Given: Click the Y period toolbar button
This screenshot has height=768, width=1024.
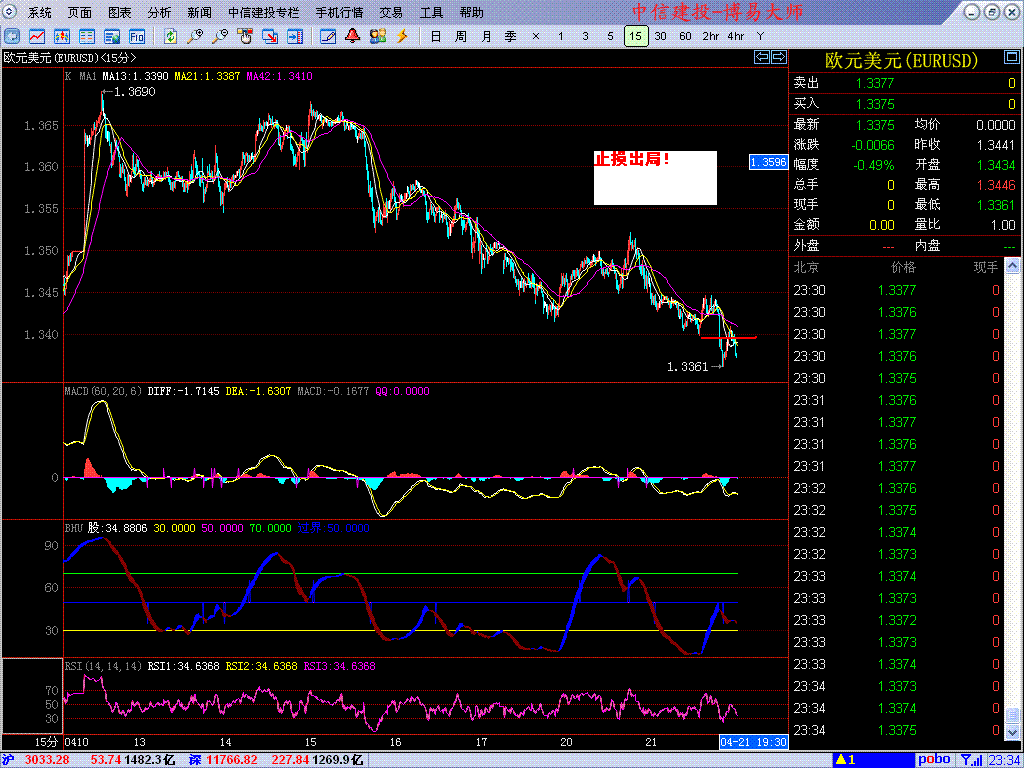Looking at the screenshot, I should coord(760,36).
